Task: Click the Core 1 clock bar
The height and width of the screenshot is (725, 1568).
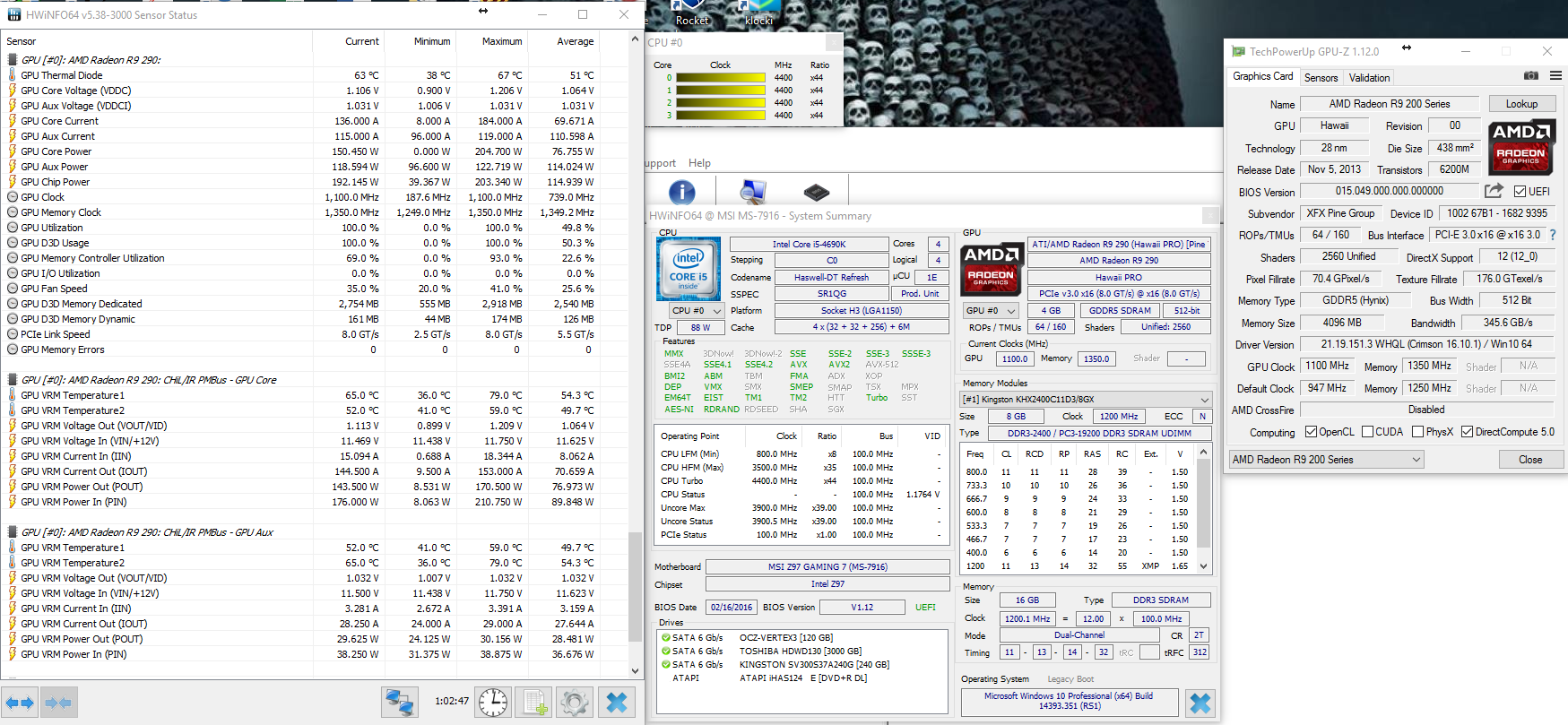Action: point(721,91)
